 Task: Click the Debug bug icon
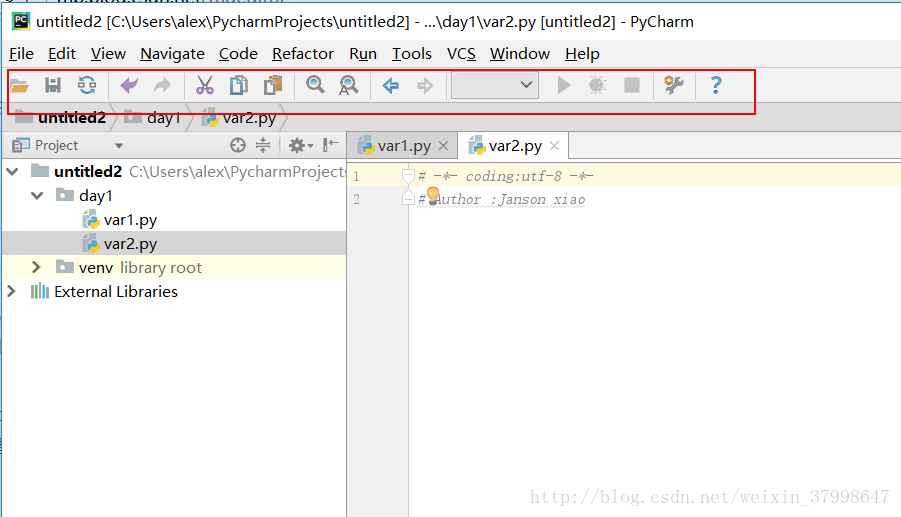(x=598, y=86)
